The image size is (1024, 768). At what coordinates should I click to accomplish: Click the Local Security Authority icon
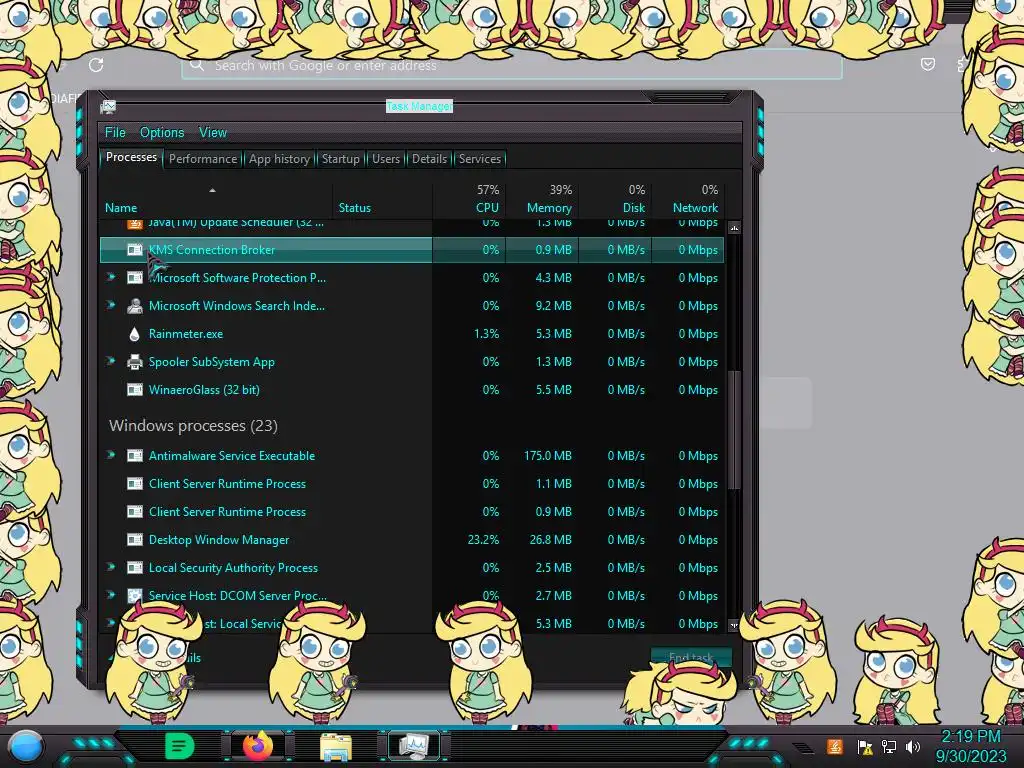pyautogui.click(x=135, y=568)
